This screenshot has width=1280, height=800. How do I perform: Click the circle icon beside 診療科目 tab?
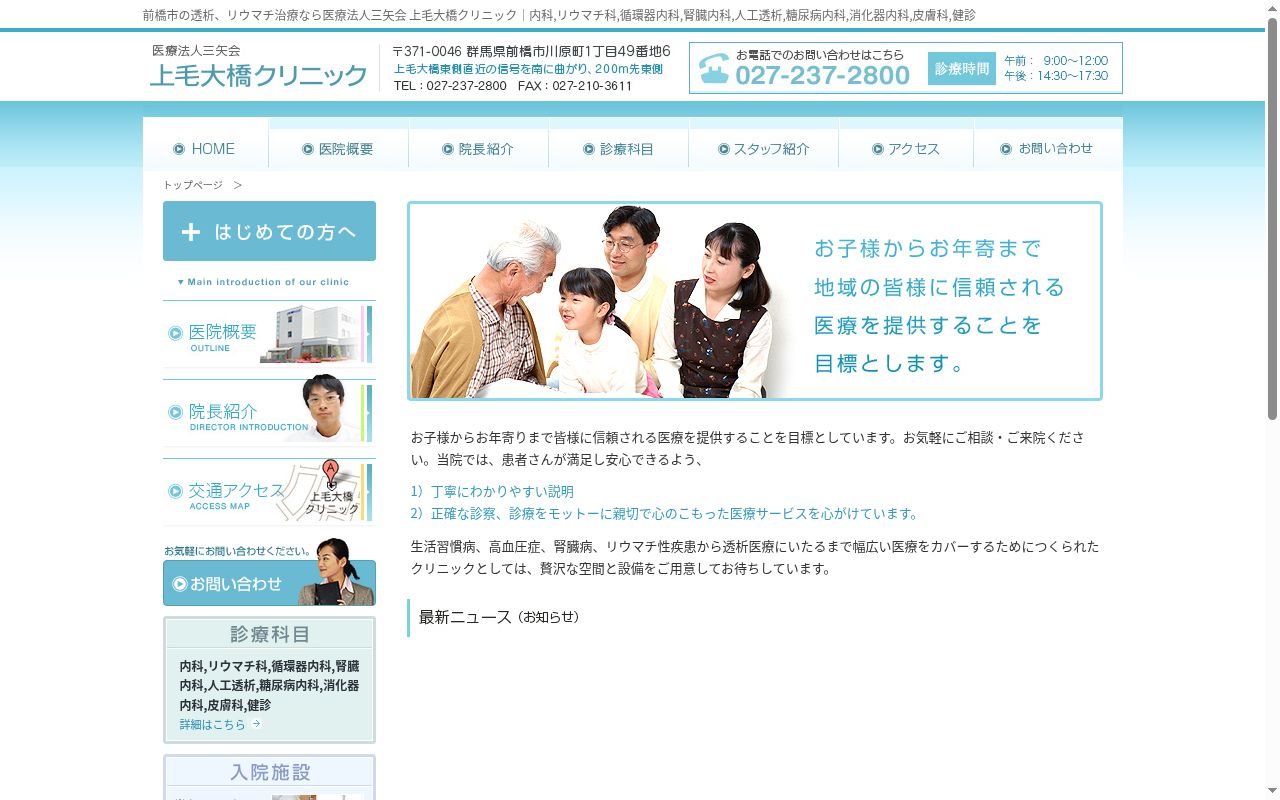589,149
